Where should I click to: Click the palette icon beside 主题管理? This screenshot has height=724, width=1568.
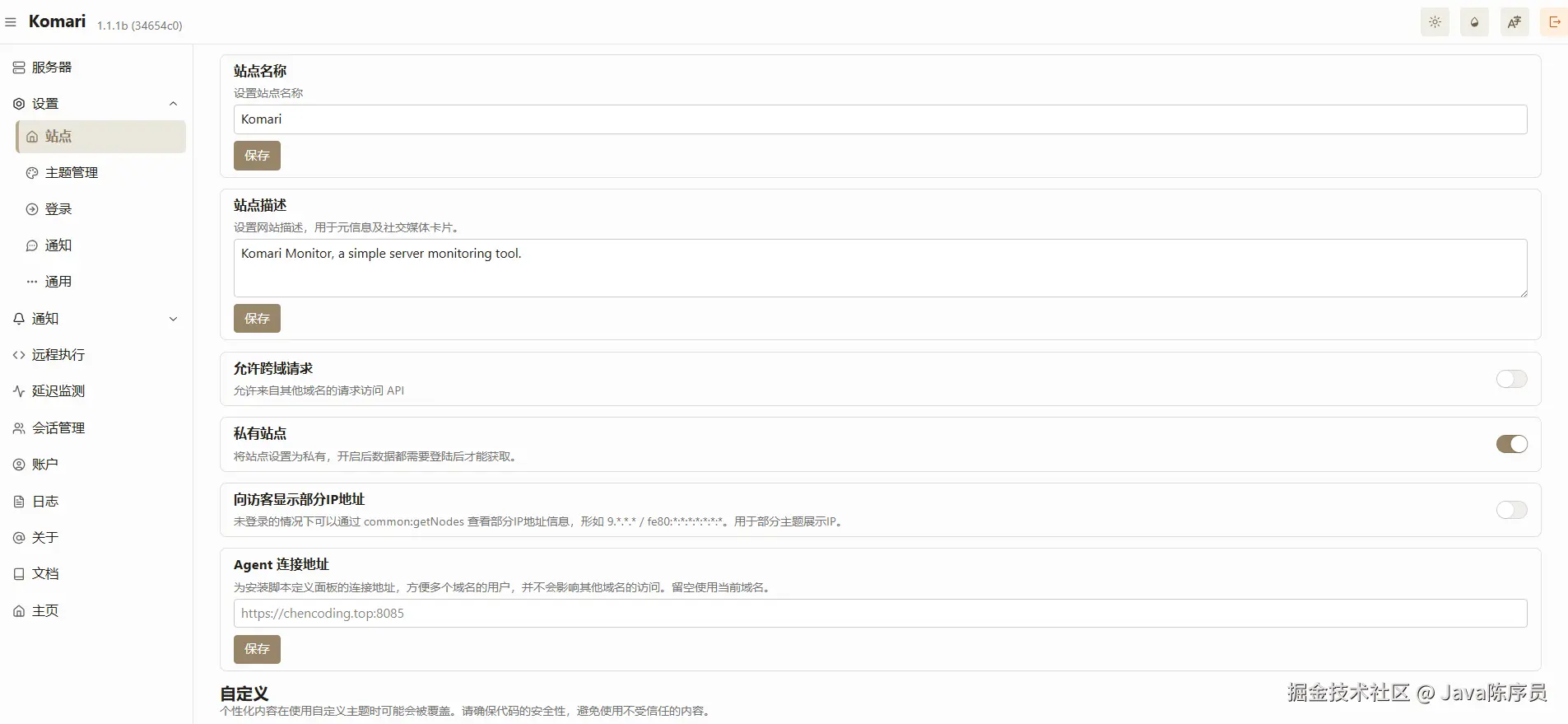point(32,173)
